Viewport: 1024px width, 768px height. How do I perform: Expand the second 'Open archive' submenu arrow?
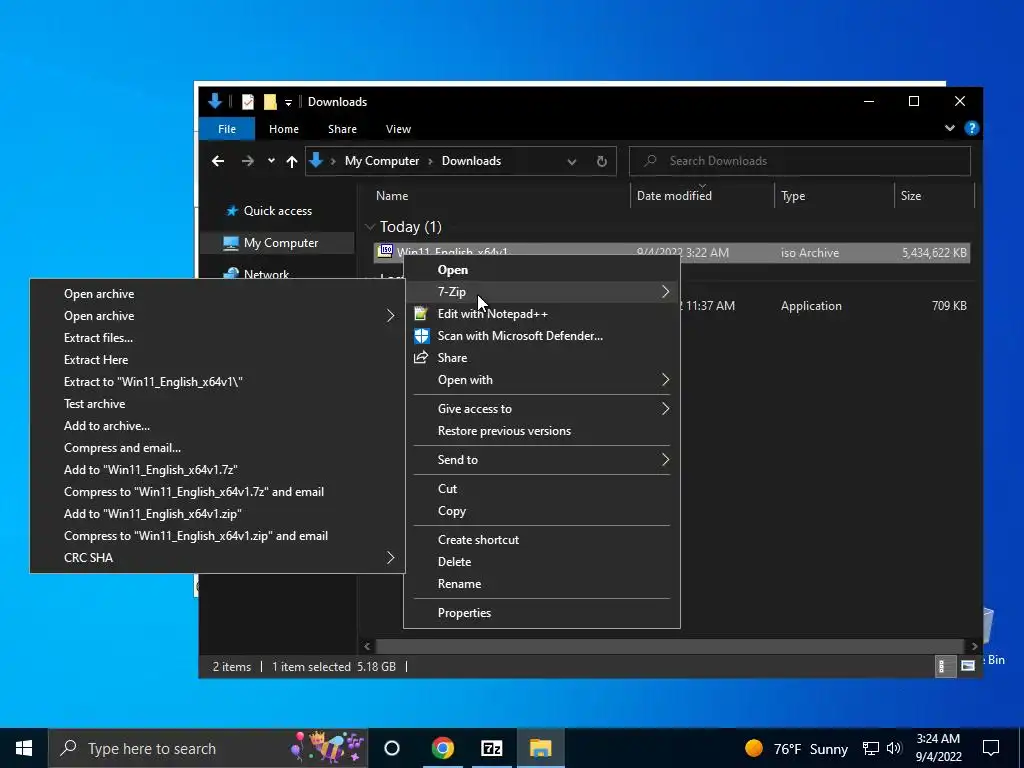tap(391, 316)
